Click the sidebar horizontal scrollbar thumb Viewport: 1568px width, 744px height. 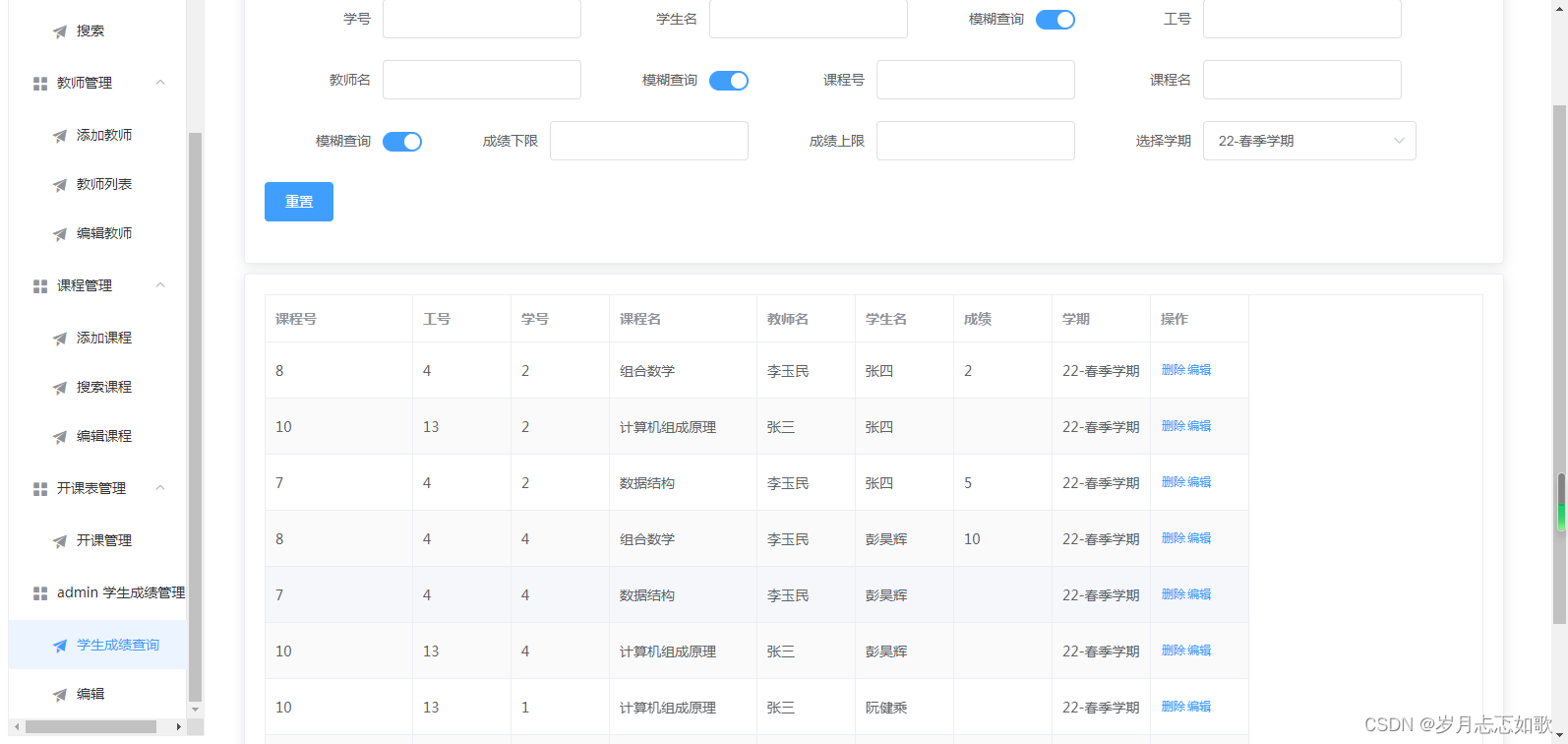[x=90, y=727]
